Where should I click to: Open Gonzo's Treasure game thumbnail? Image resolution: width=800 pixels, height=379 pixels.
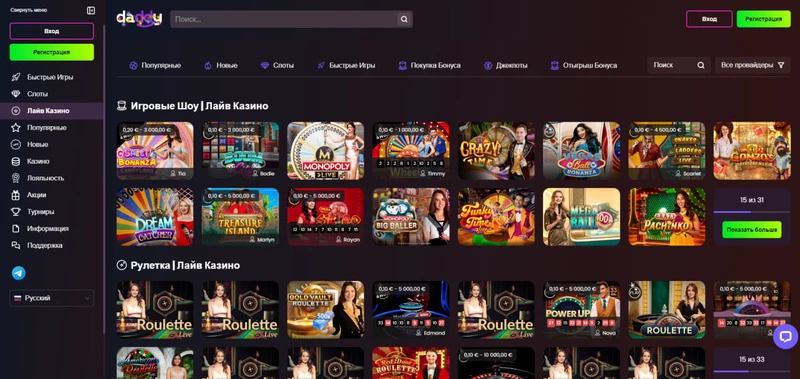coord(752,150)
